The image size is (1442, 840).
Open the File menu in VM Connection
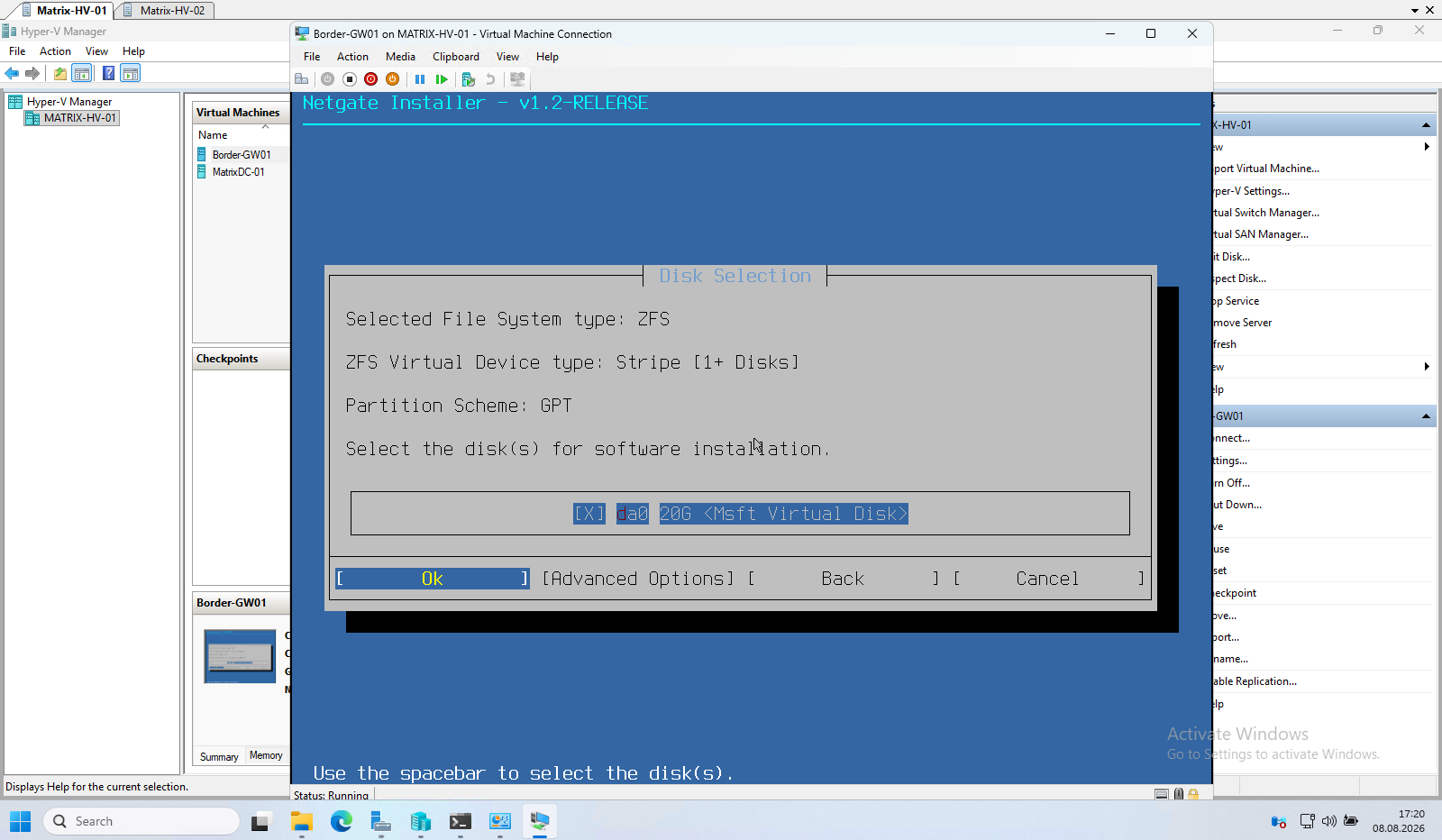click(x=312, y=57)
